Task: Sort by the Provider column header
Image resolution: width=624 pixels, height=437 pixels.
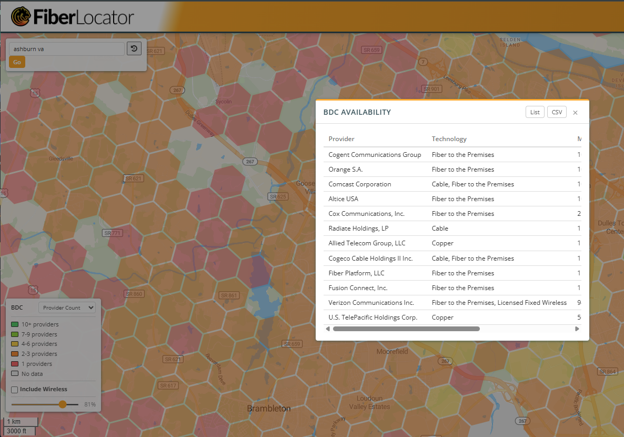Action: coord(341,139)
